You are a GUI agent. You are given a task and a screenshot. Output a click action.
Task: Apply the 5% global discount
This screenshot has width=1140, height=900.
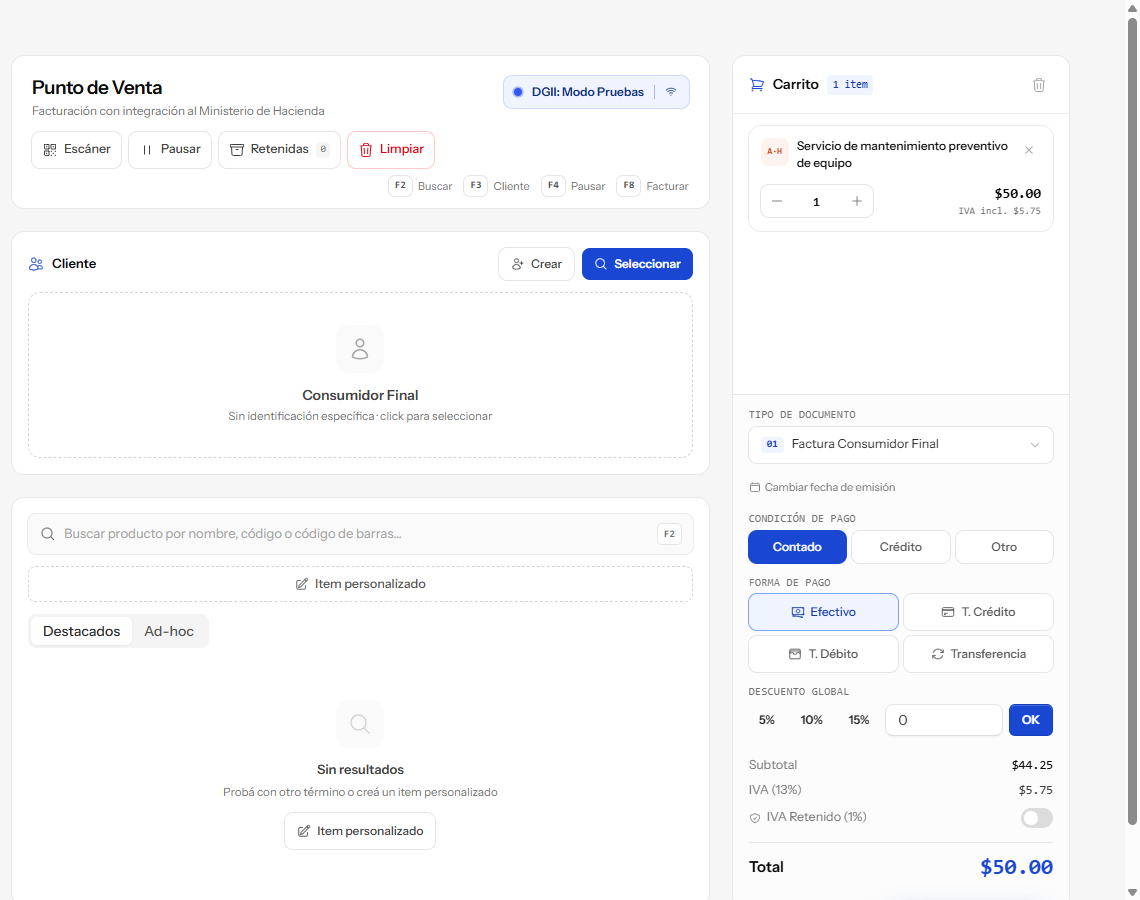pyautogui.click(x=767, y=720)
